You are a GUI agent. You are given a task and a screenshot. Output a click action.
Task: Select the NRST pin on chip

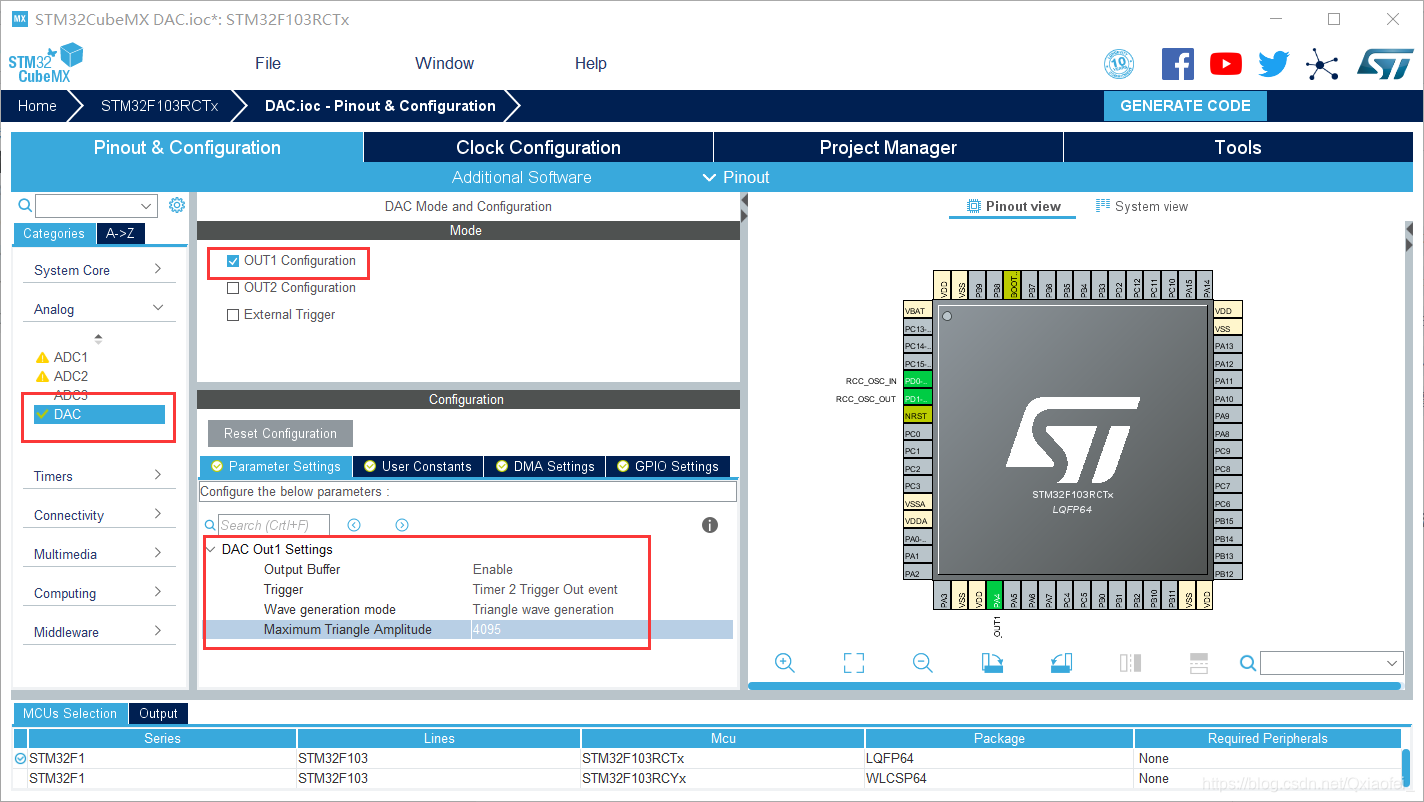[x=917, y=415]
